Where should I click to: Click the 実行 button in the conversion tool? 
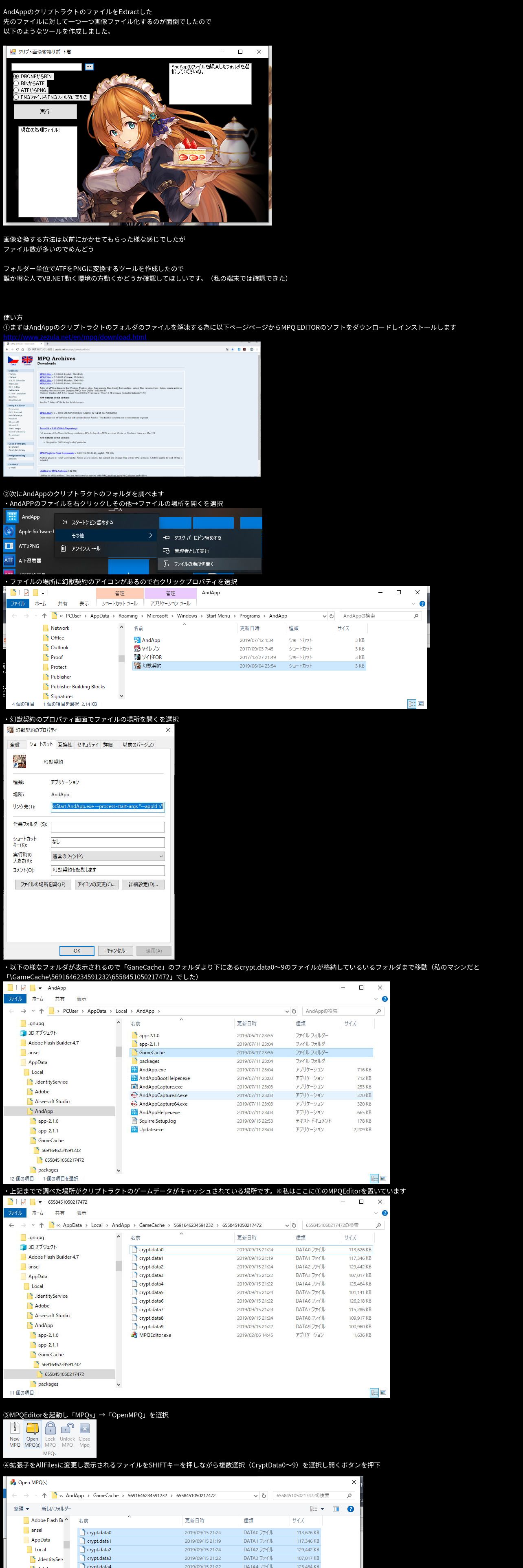coord(45,112)
